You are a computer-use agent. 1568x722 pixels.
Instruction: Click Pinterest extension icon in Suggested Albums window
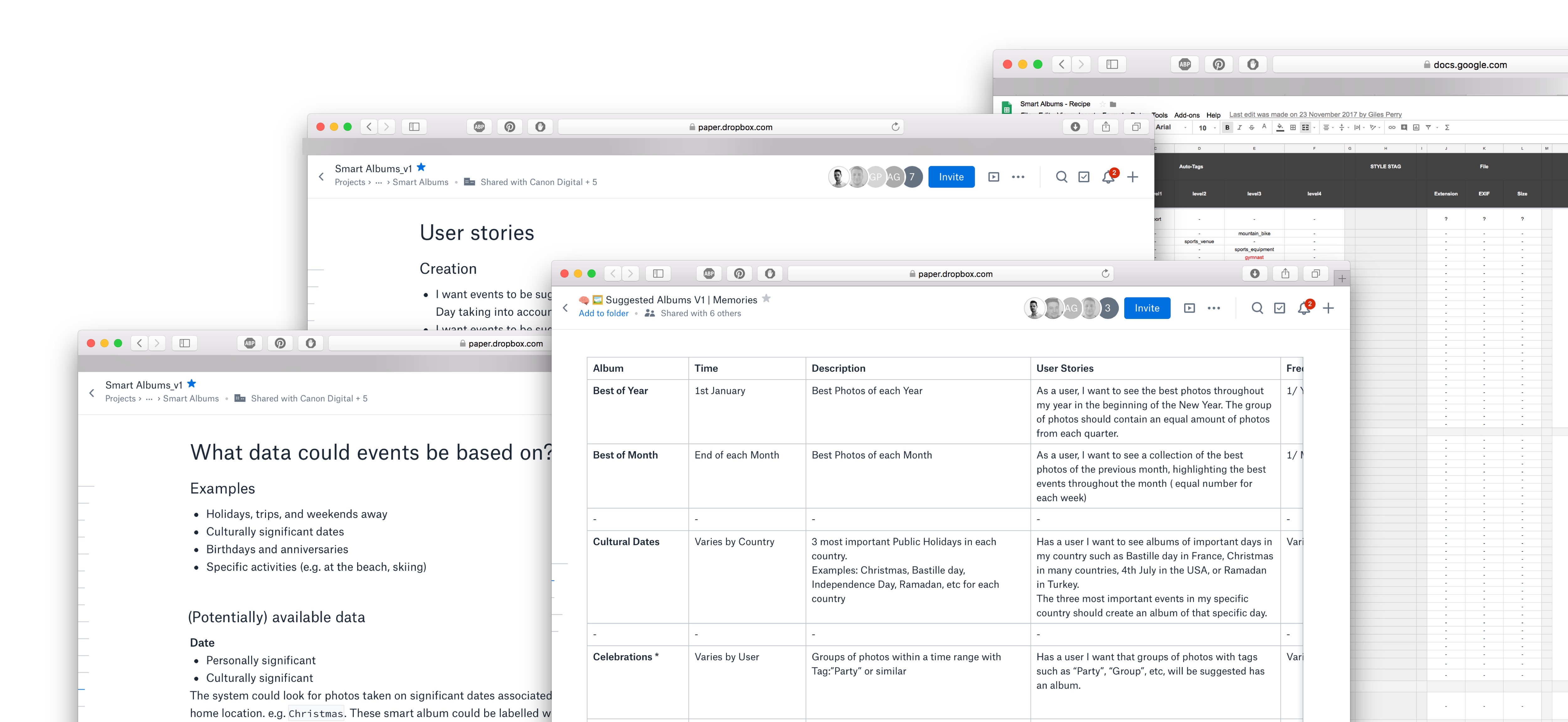point(739,273)
